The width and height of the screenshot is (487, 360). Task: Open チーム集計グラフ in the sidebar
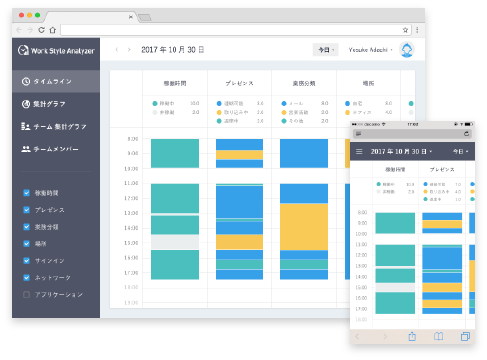[x=56, y=127]
